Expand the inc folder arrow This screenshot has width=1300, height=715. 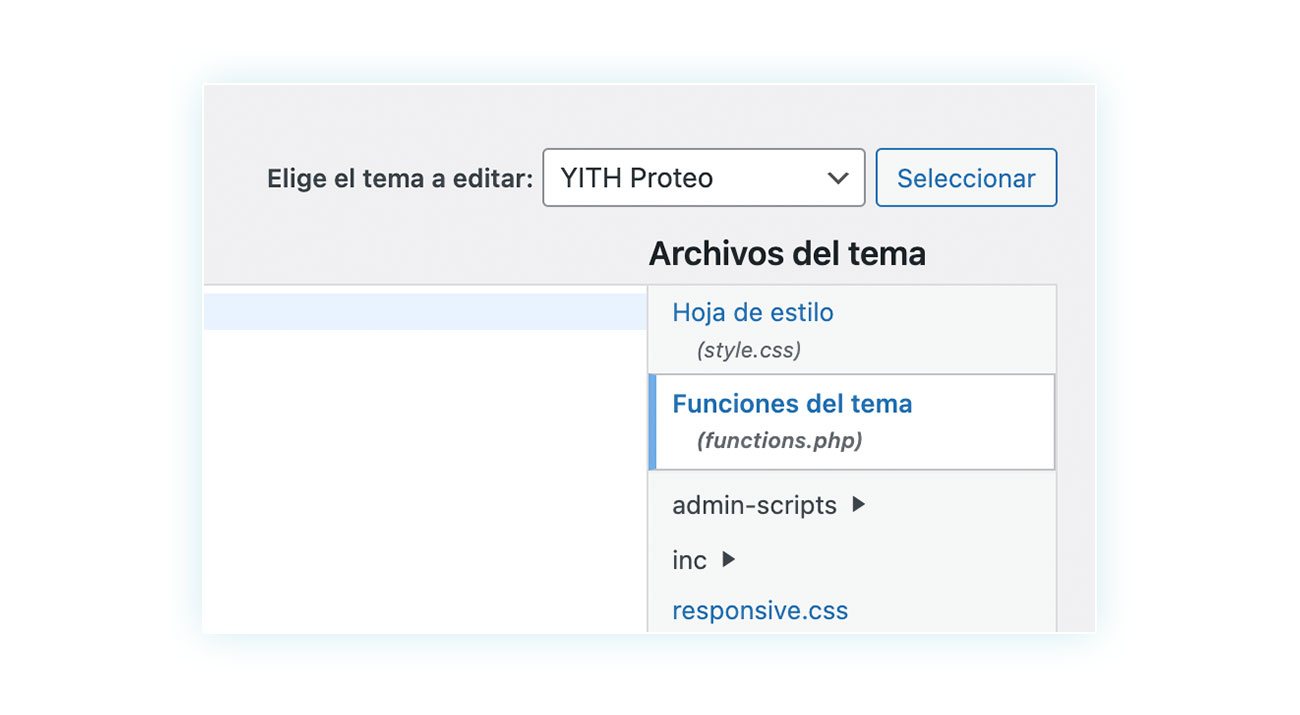pyautogui.click(x=729, y=560)
